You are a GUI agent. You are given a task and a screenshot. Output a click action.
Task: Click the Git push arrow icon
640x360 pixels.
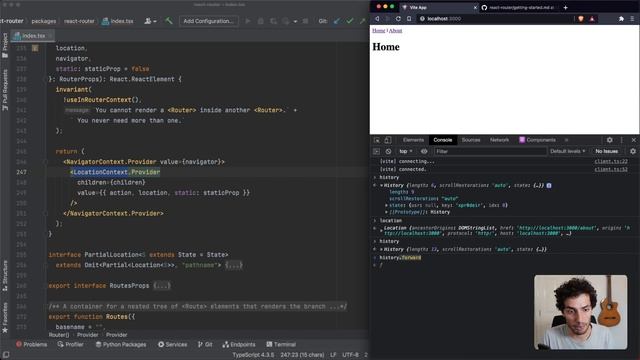362,21
